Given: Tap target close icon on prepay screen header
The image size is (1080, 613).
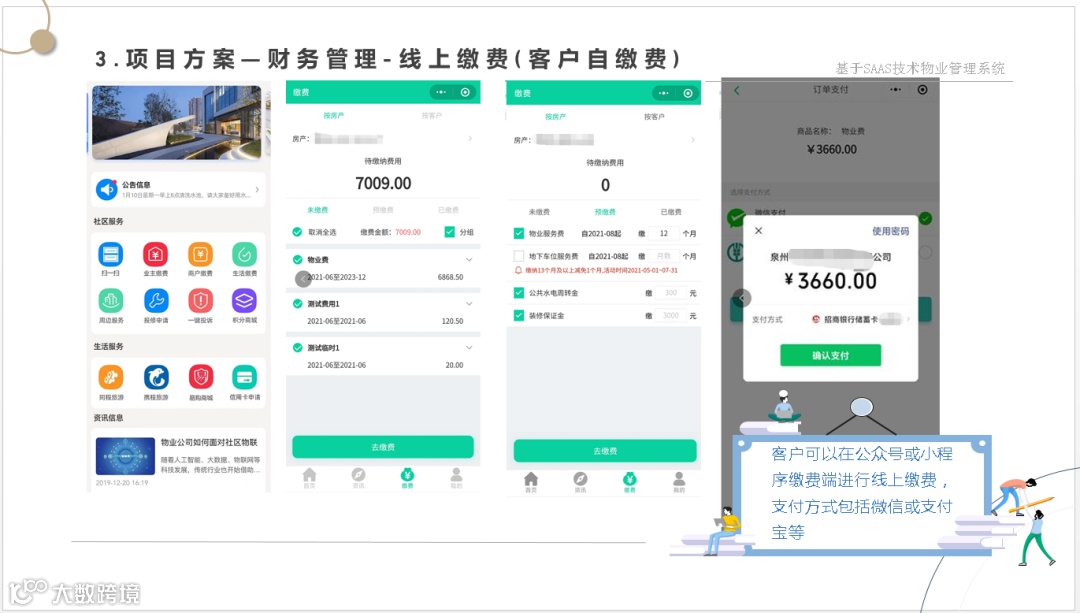Looking at the screenshot, I should (x=687, y=93).
